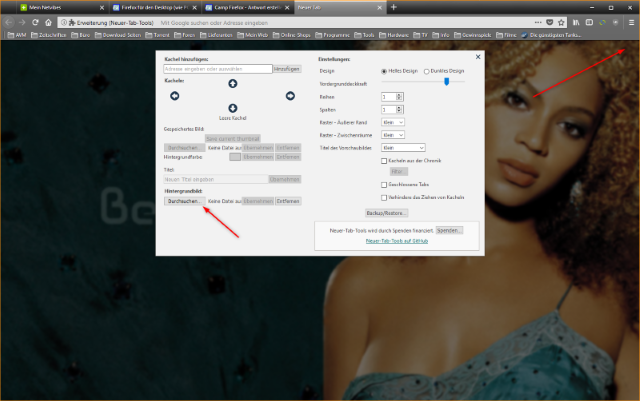Screen dimensions: 640x401
Task: Move tile left with the left arrow
Action: 175,96
